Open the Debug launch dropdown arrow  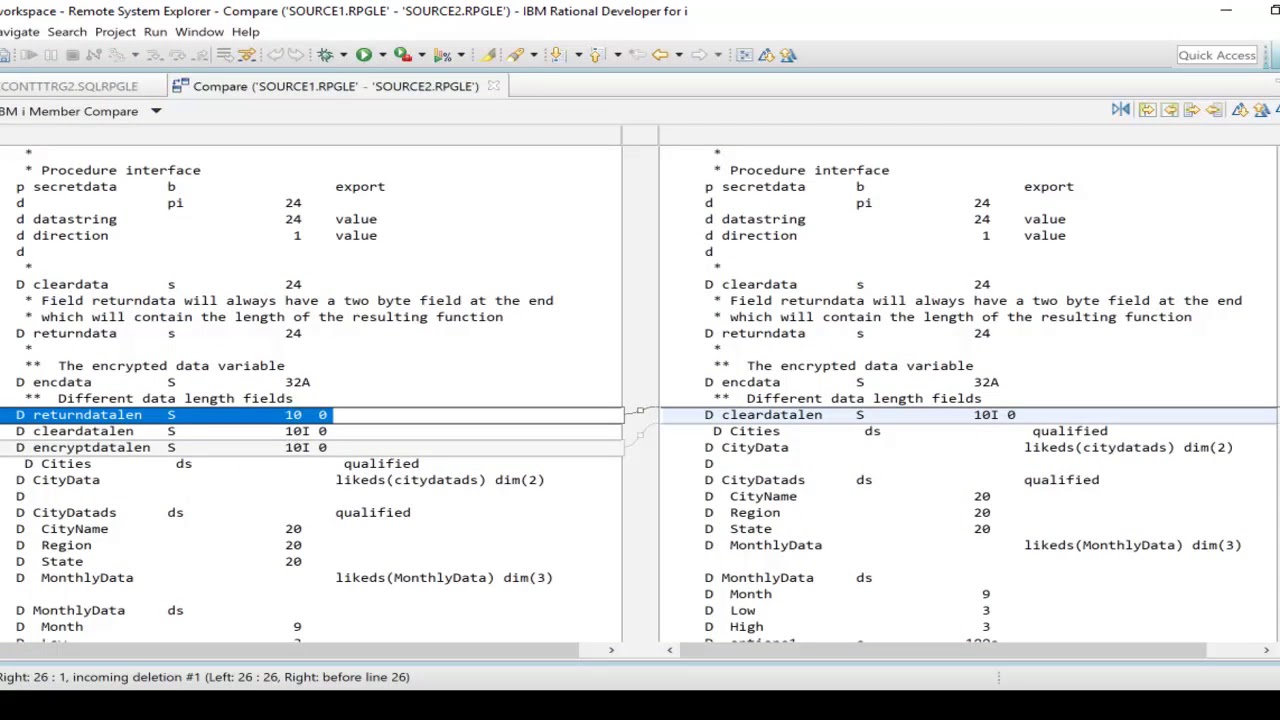(x=344, y=55)
